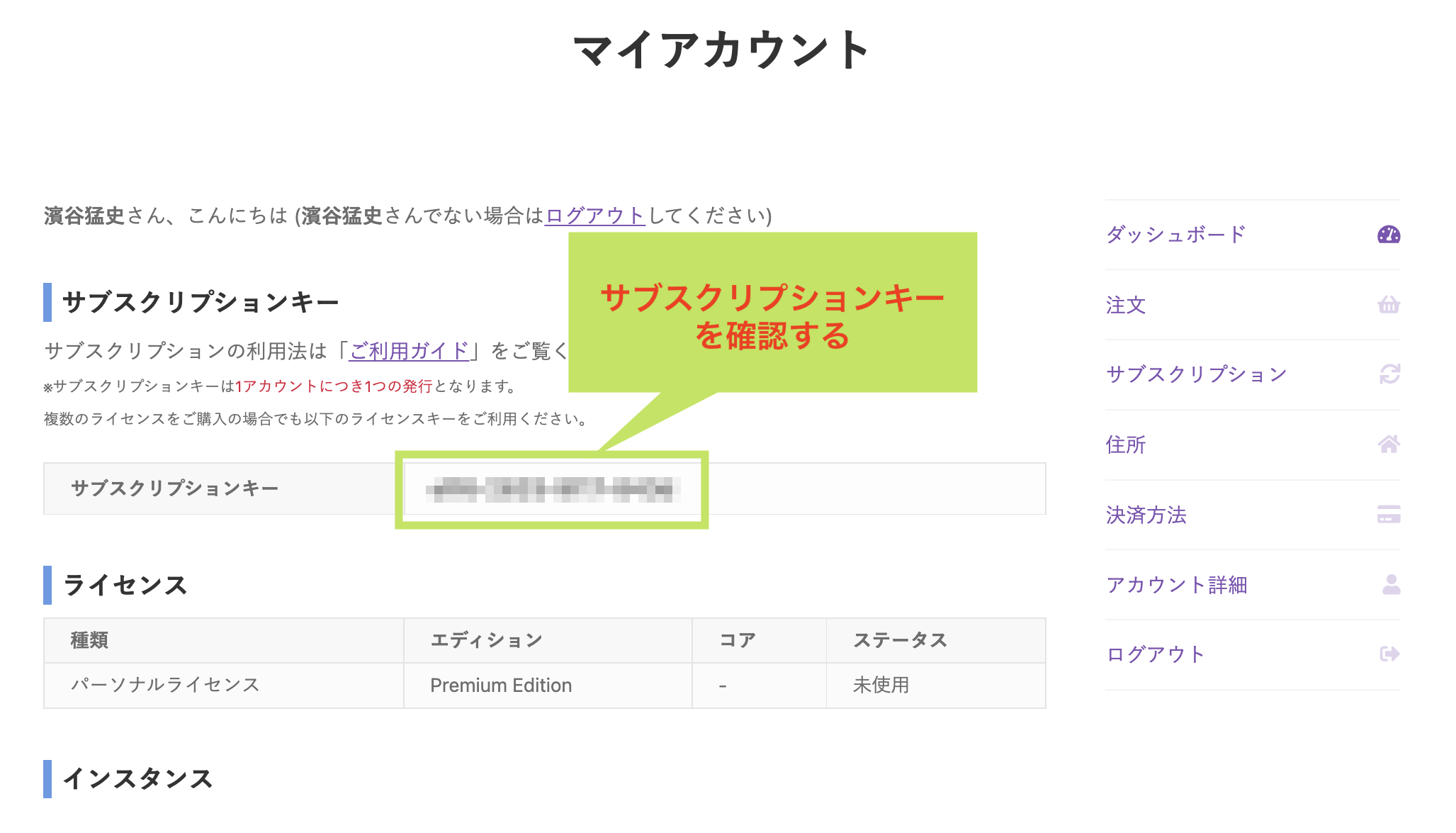
Task: Click the refresh arrows icon beside サブスクリプション
Action: pos(1389,374)
